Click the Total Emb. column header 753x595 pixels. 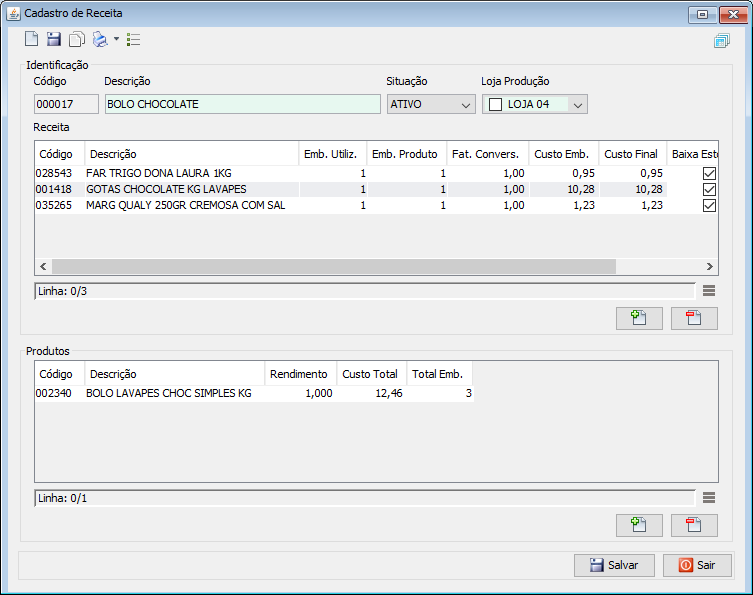pyautogui.click(x=439, y=374)
